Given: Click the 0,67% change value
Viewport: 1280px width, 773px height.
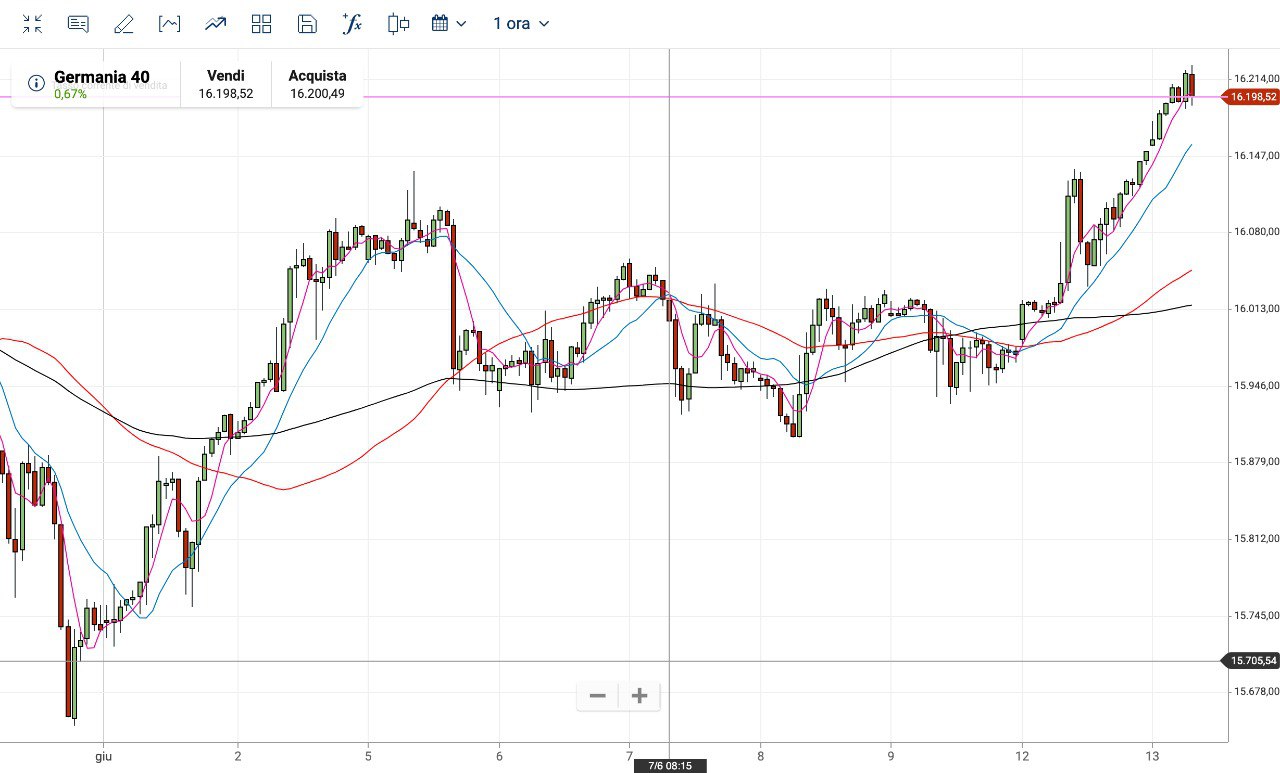Looking at the screenshot, I should coord(70,94).
